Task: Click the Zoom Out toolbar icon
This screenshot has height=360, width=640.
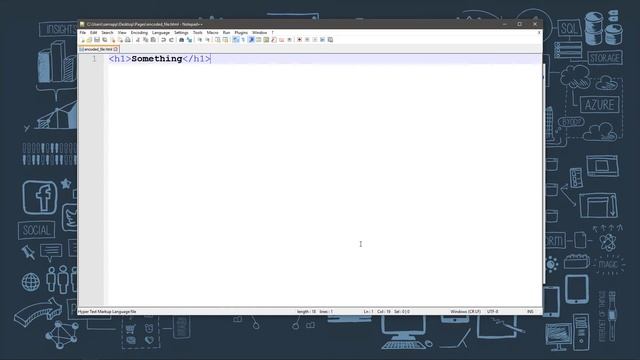Action: (x=207, y=40)
